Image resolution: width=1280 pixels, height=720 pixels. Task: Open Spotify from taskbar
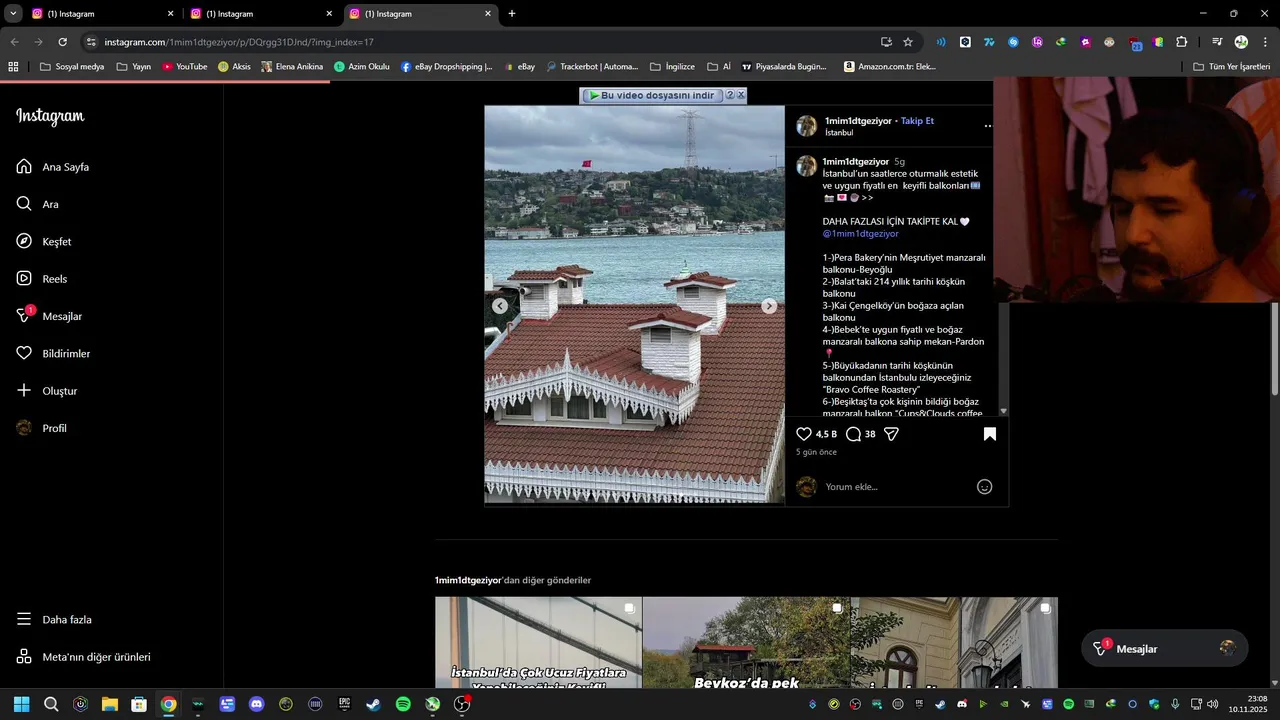click(403, 704)
